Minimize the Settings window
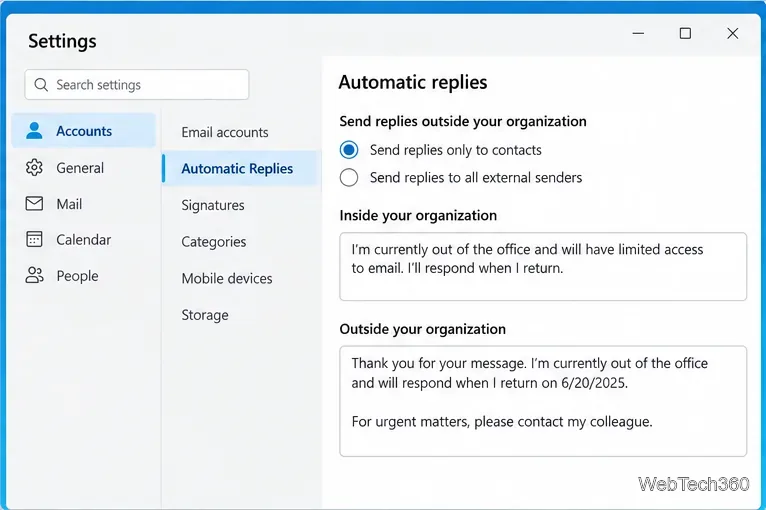 pyautogui.click(x=638, y=33)
